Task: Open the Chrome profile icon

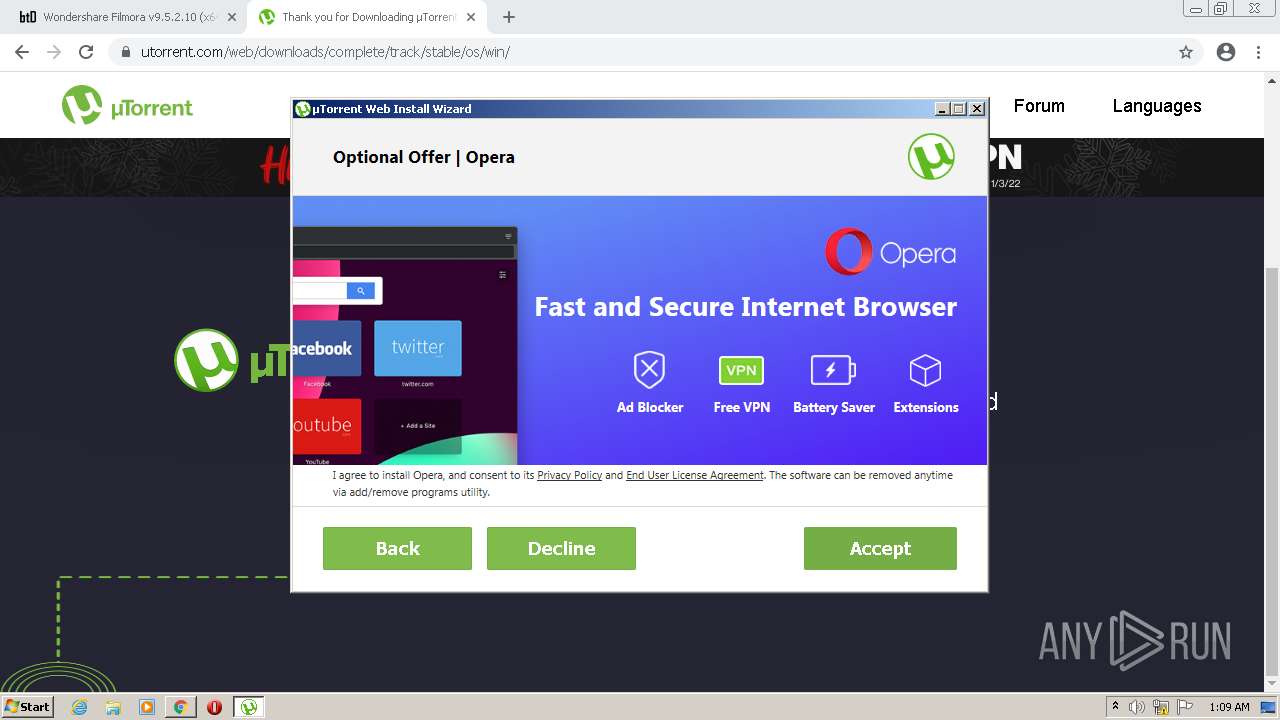Action: pos(1226,52)
